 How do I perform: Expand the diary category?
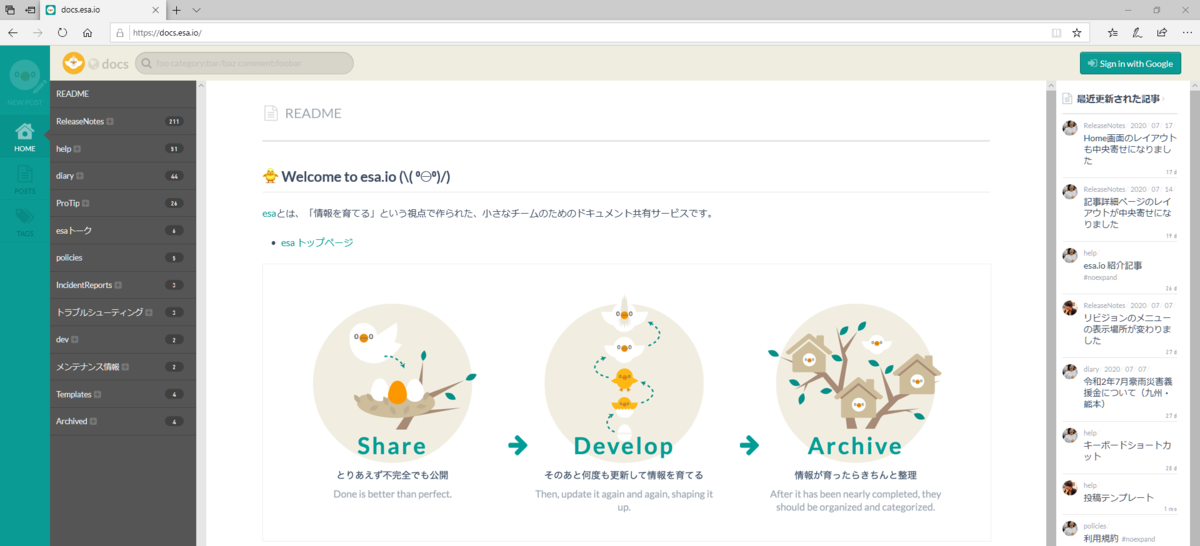[x=80, y=176]
